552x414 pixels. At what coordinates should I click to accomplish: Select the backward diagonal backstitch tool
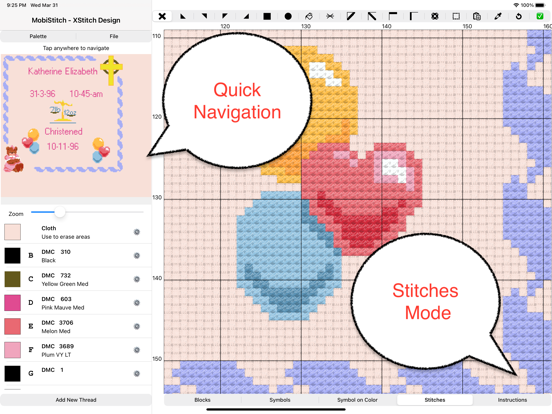point(372,16)
